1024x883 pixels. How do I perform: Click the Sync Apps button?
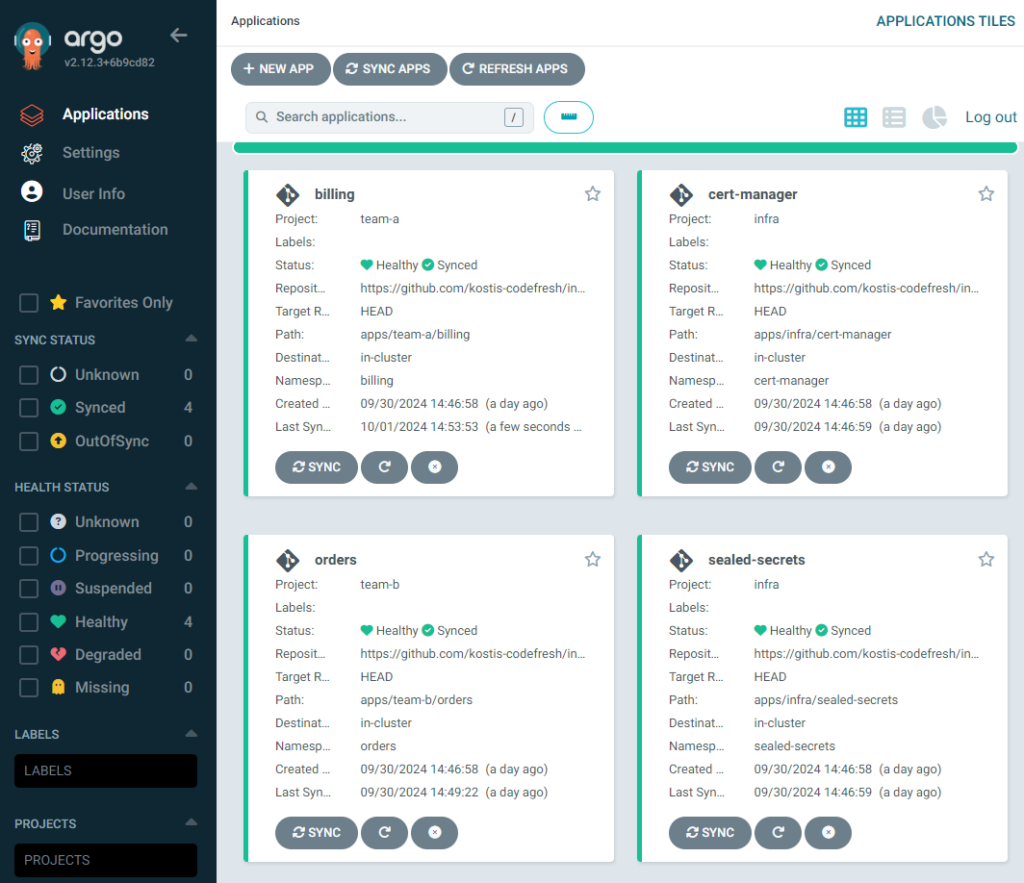(x=390, y=69)
